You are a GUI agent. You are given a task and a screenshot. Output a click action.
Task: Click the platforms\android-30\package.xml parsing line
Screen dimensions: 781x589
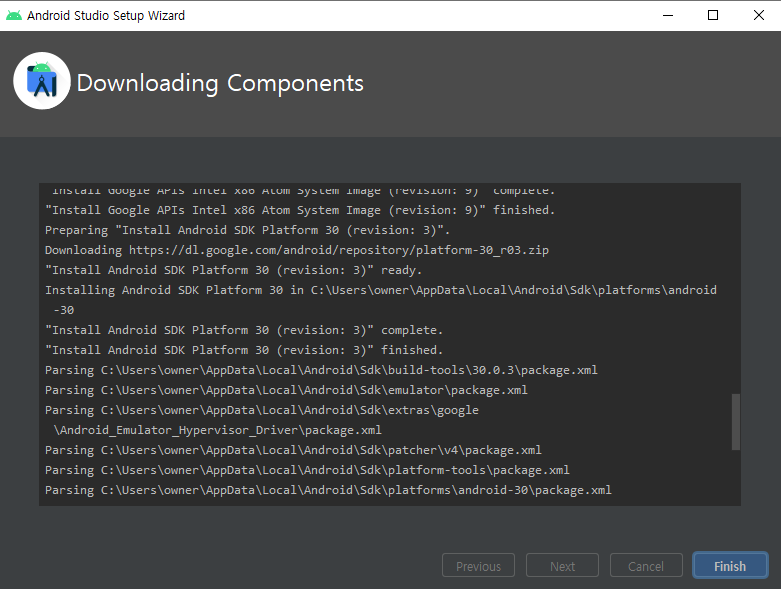tap(328, 490)
